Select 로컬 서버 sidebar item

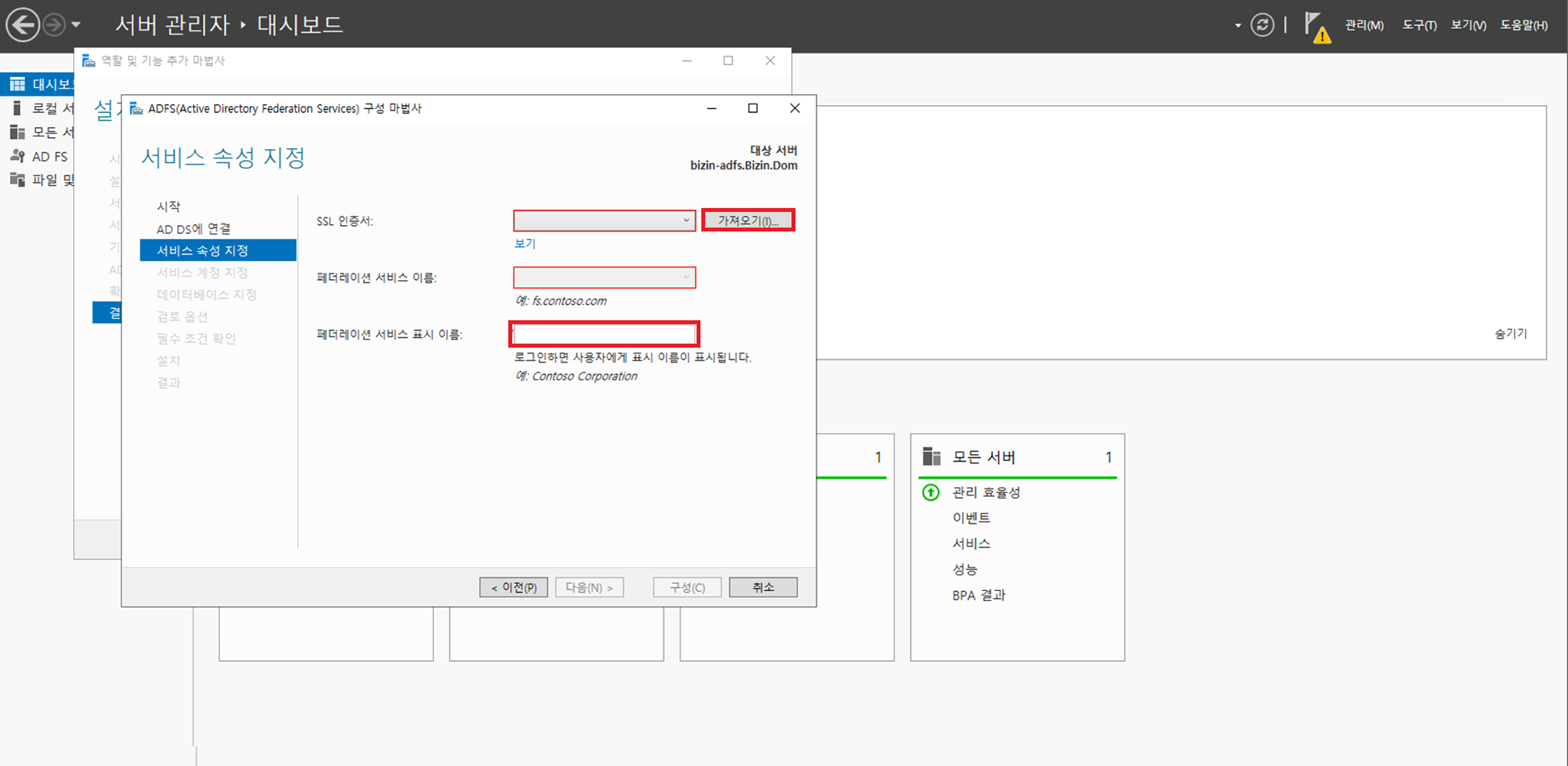tap(38, 108)
